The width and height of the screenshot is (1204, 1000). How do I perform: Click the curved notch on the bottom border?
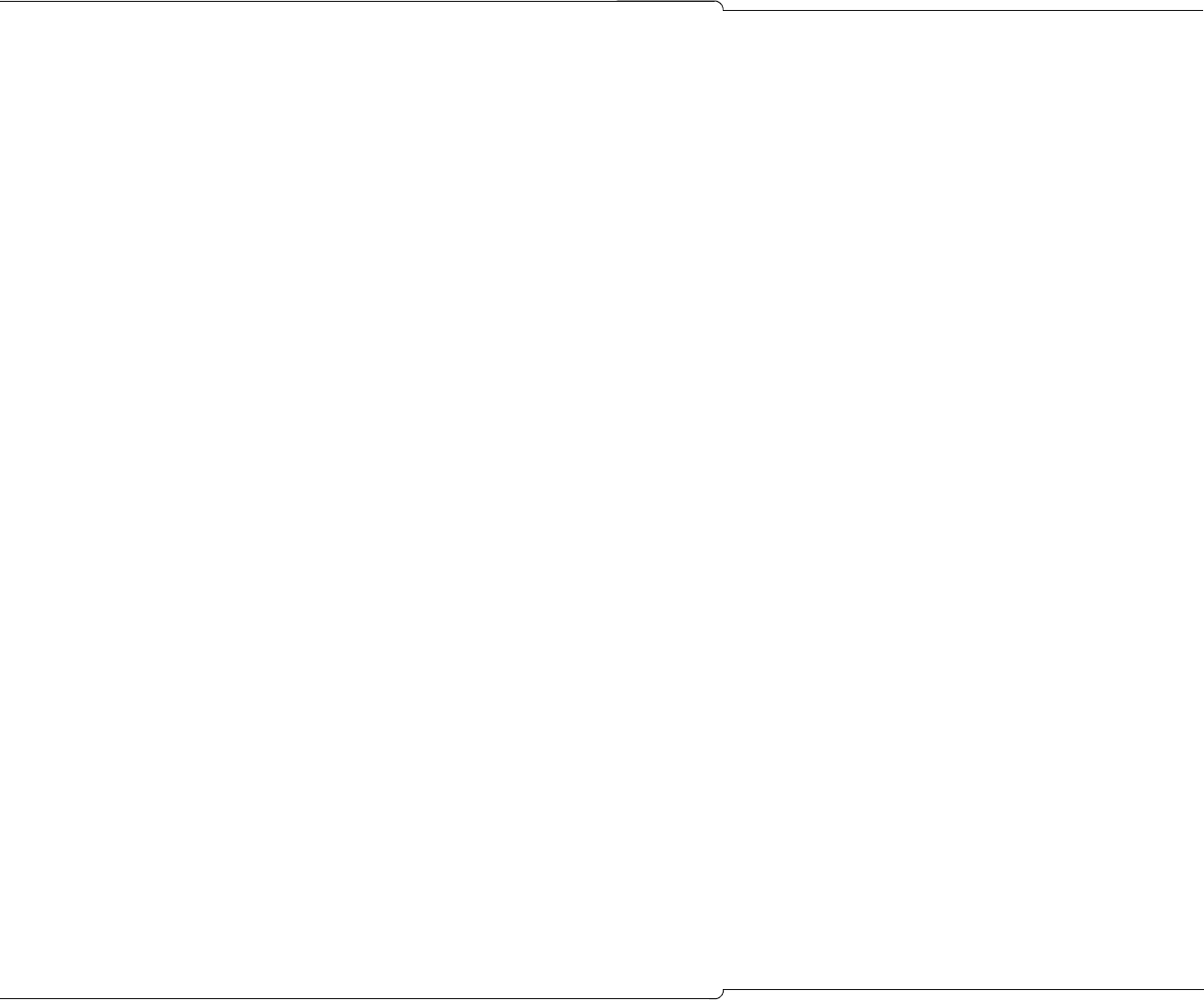point(722,994)
